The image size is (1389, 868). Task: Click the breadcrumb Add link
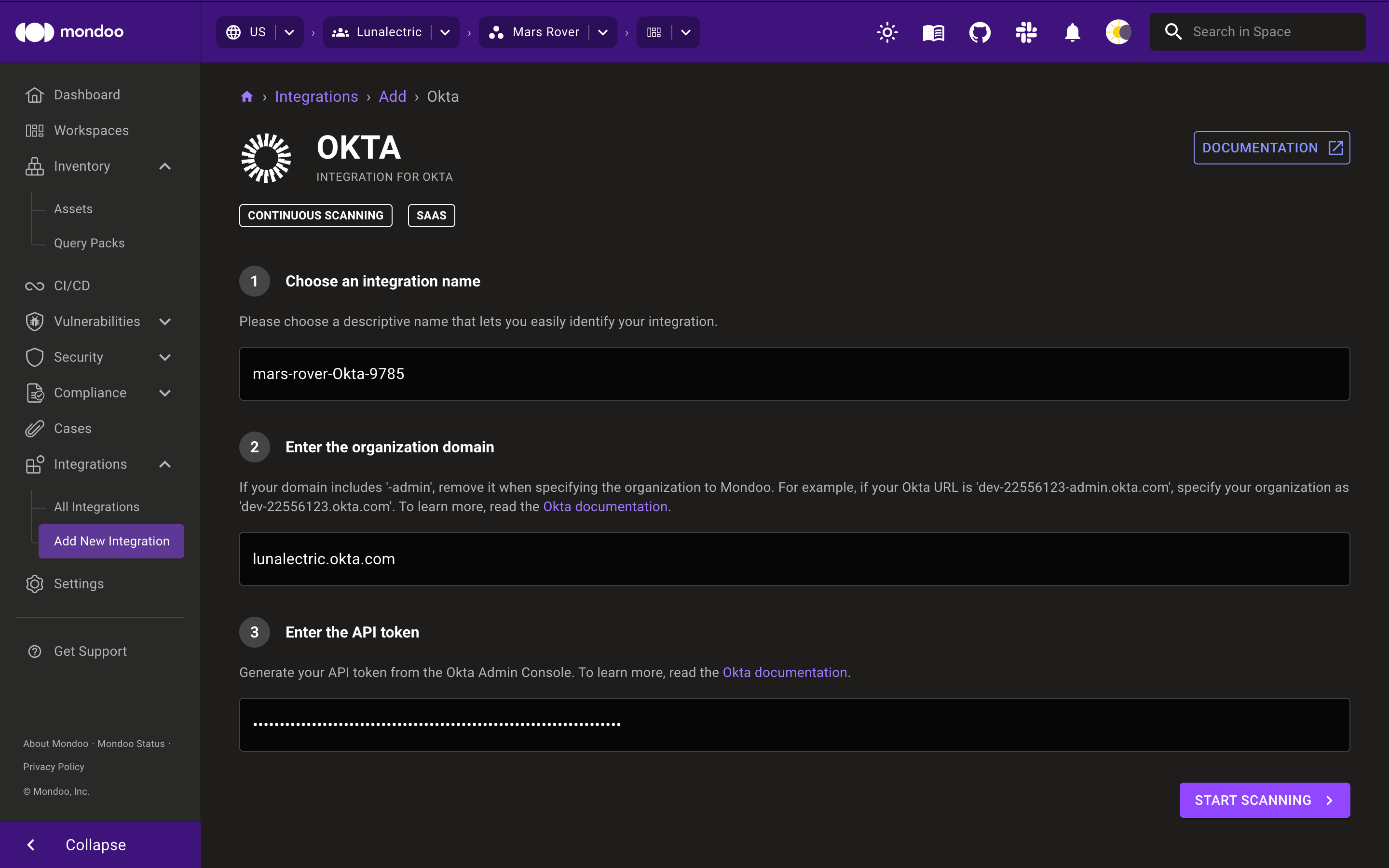click(392, 96)
